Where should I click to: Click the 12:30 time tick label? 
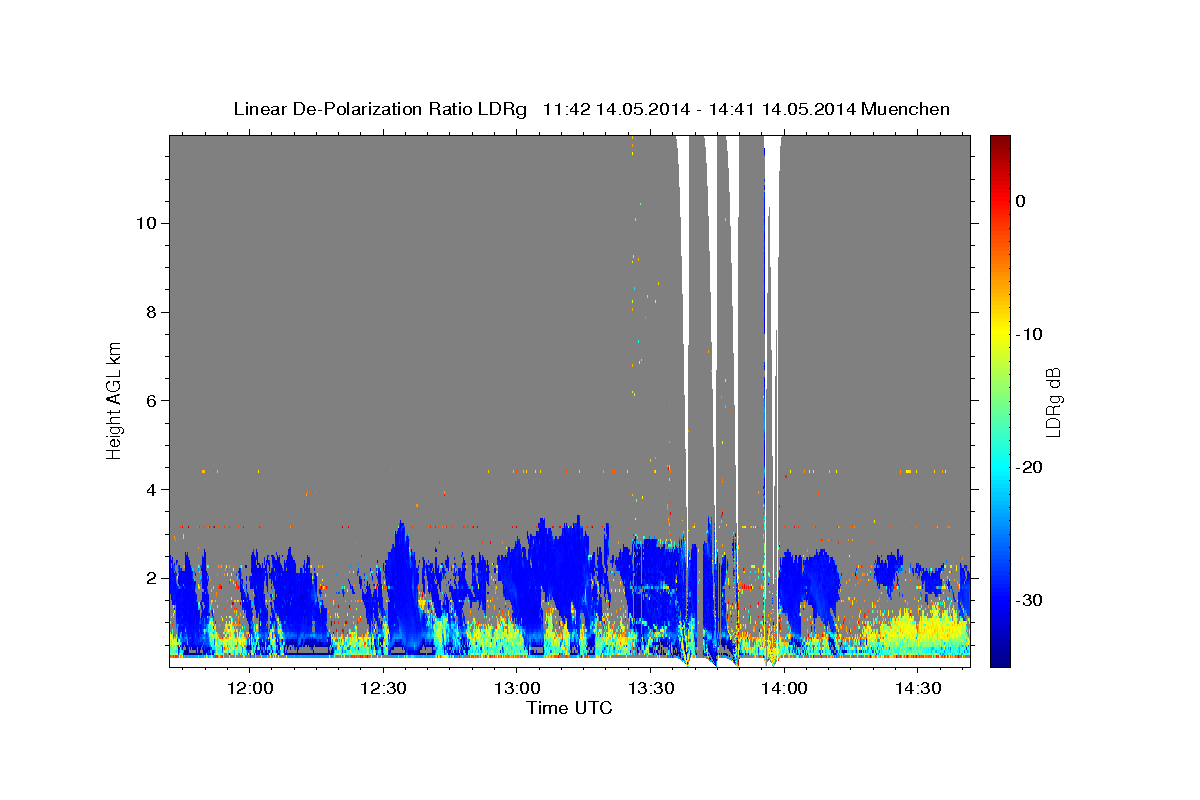[383, 688]
